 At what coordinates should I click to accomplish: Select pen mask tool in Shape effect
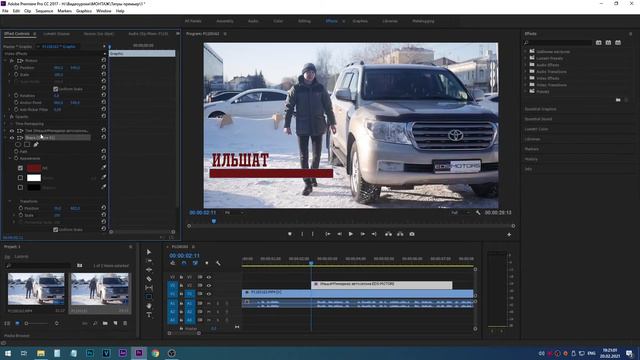(36, 144)
